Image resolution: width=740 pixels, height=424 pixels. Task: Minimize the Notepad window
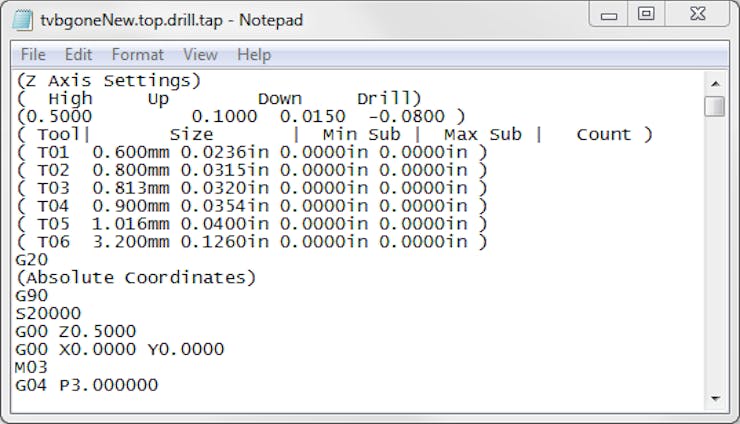609,15
